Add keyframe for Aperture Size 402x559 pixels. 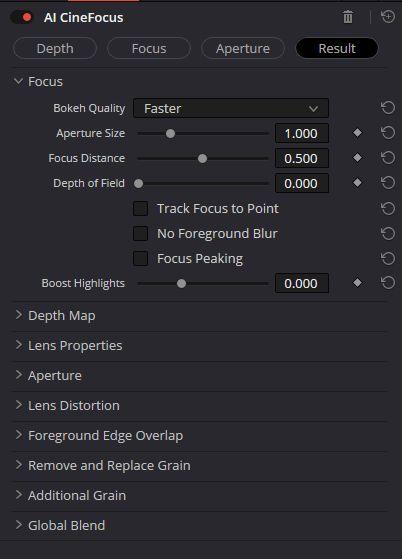coord(357,133)
